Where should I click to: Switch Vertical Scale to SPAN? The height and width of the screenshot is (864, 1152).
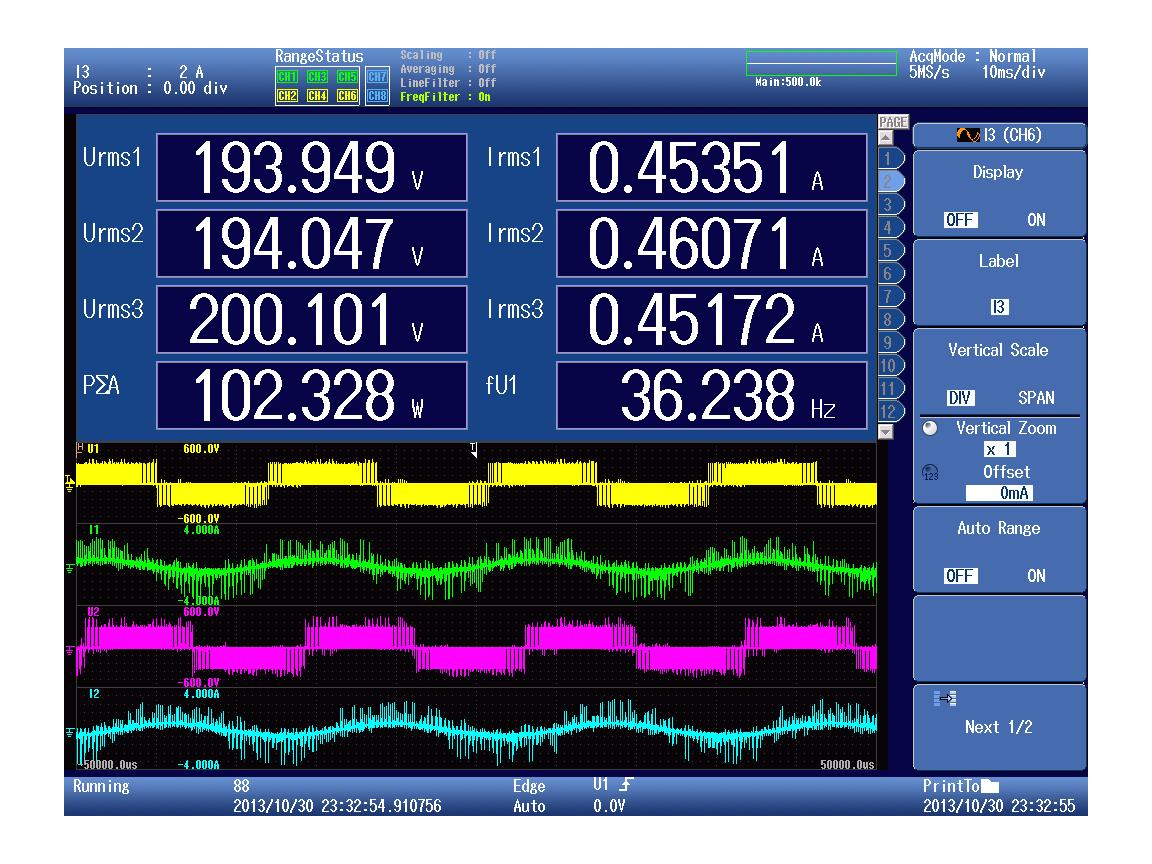coord(1036,398)
